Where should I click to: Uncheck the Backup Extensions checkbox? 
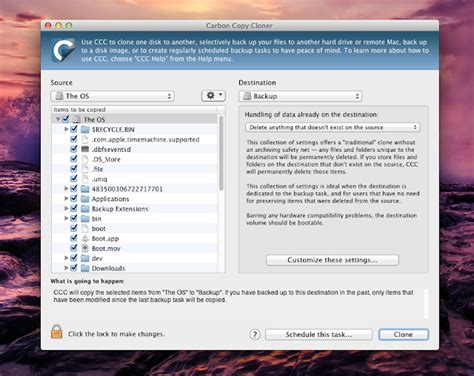point(74,208)
